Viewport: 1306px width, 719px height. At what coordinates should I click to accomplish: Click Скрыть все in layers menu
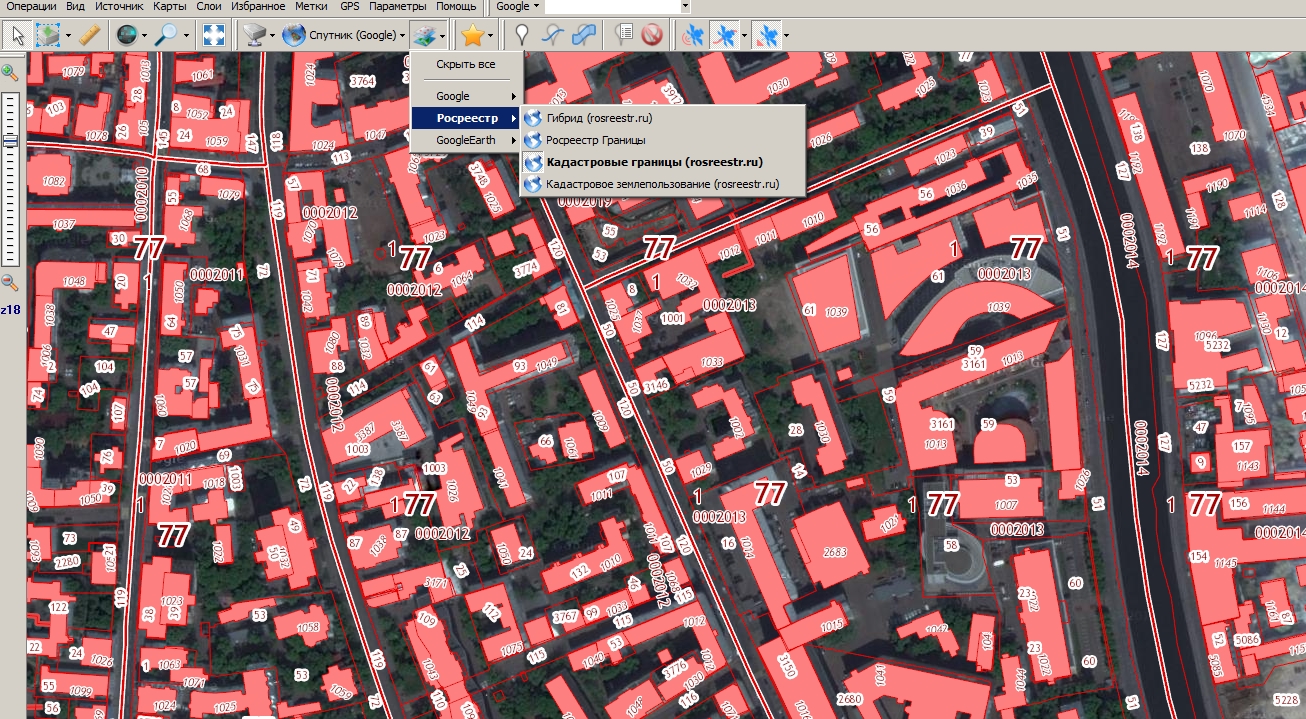click(465, 64)
